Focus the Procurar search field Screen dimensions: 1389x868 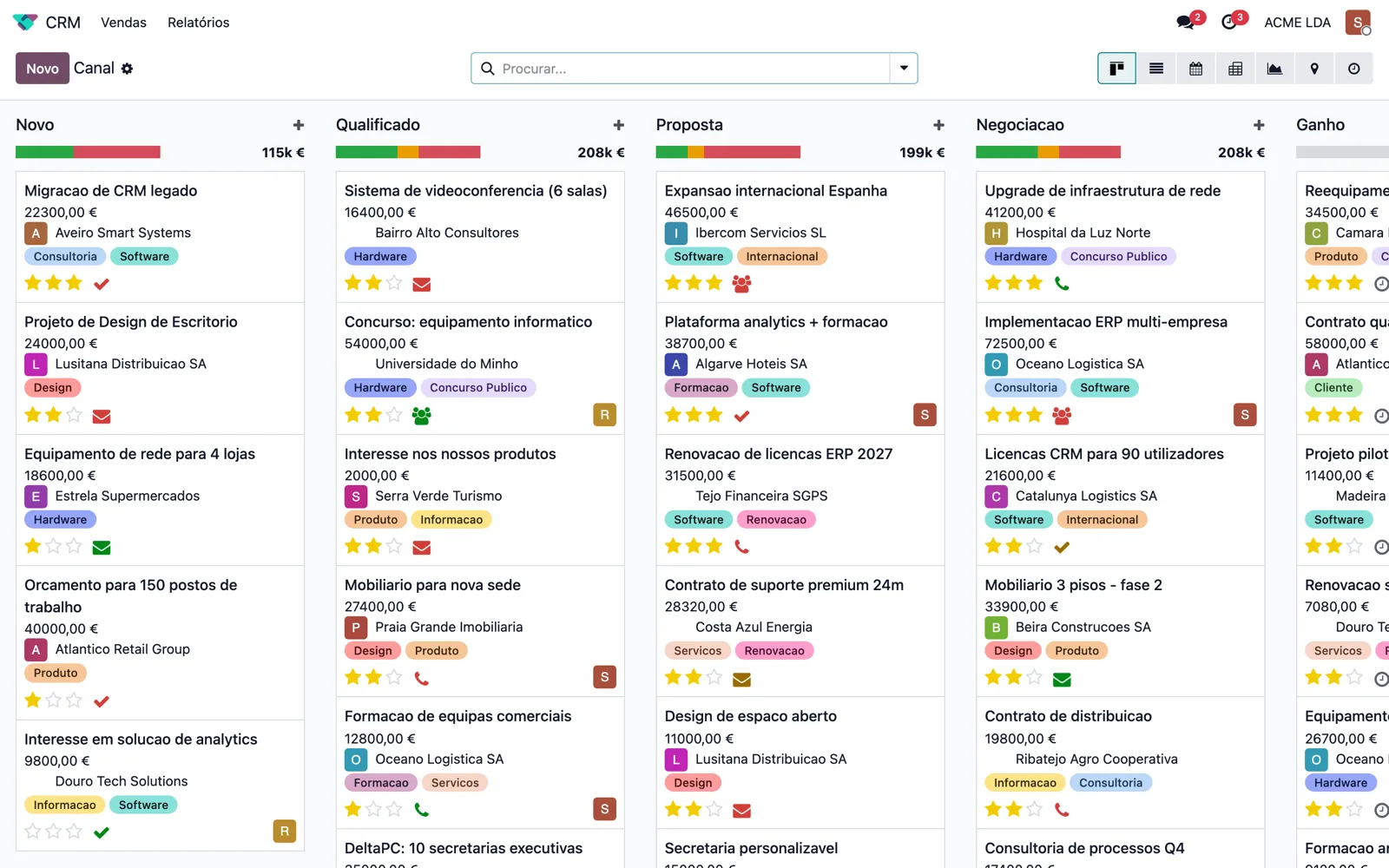pos(693,69)
